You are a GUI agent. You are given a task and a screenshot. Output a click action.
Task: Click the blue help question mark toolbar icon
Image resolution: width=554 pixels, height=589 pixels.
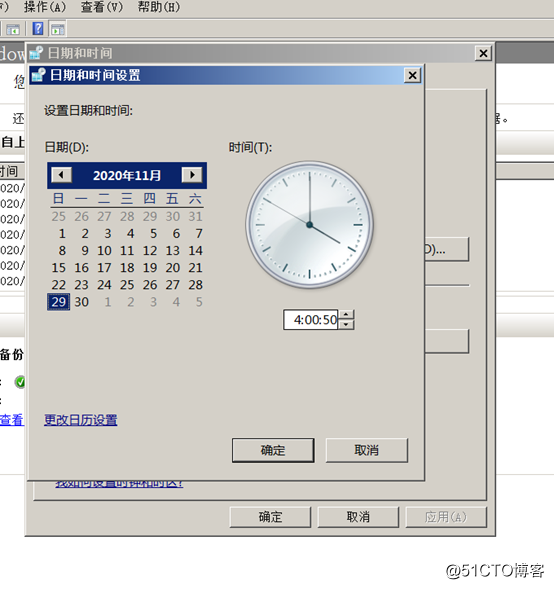(x=38, y=29)
